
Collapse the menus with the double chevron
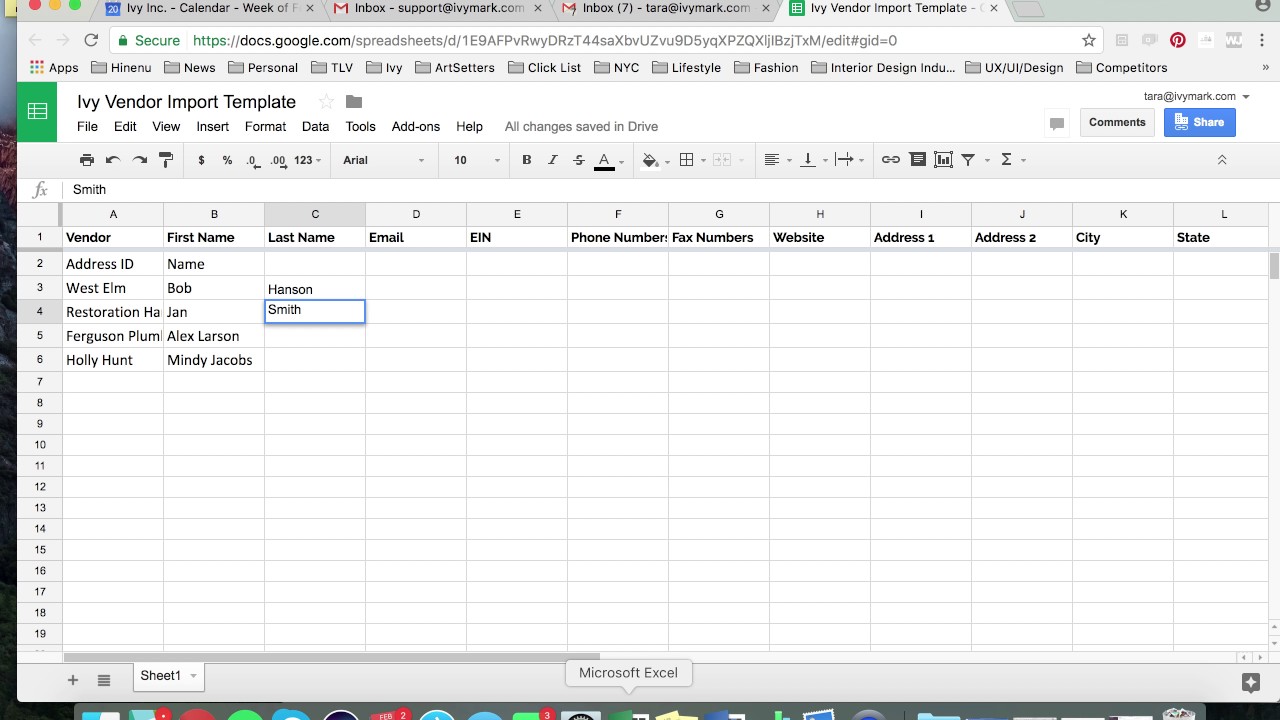(x=1221, y=160)
